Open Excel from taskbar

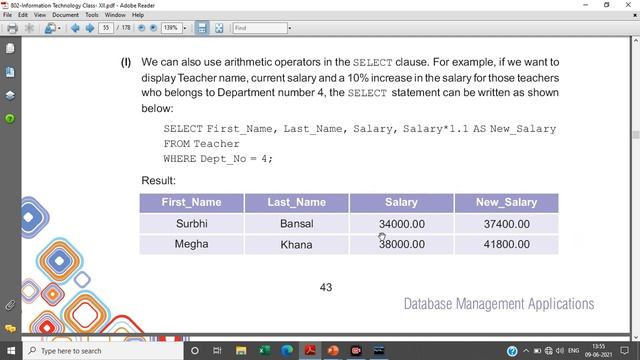point(264,351)
